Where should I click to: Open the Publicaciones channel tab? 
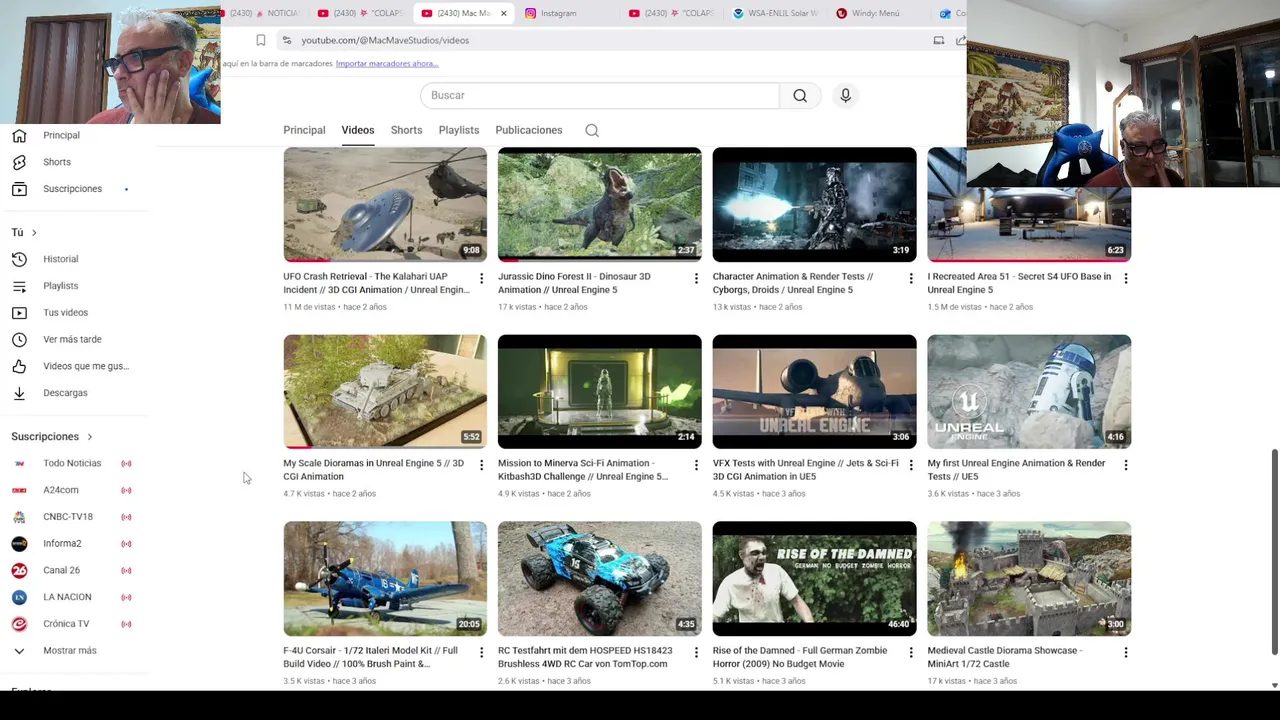[529, 130]
